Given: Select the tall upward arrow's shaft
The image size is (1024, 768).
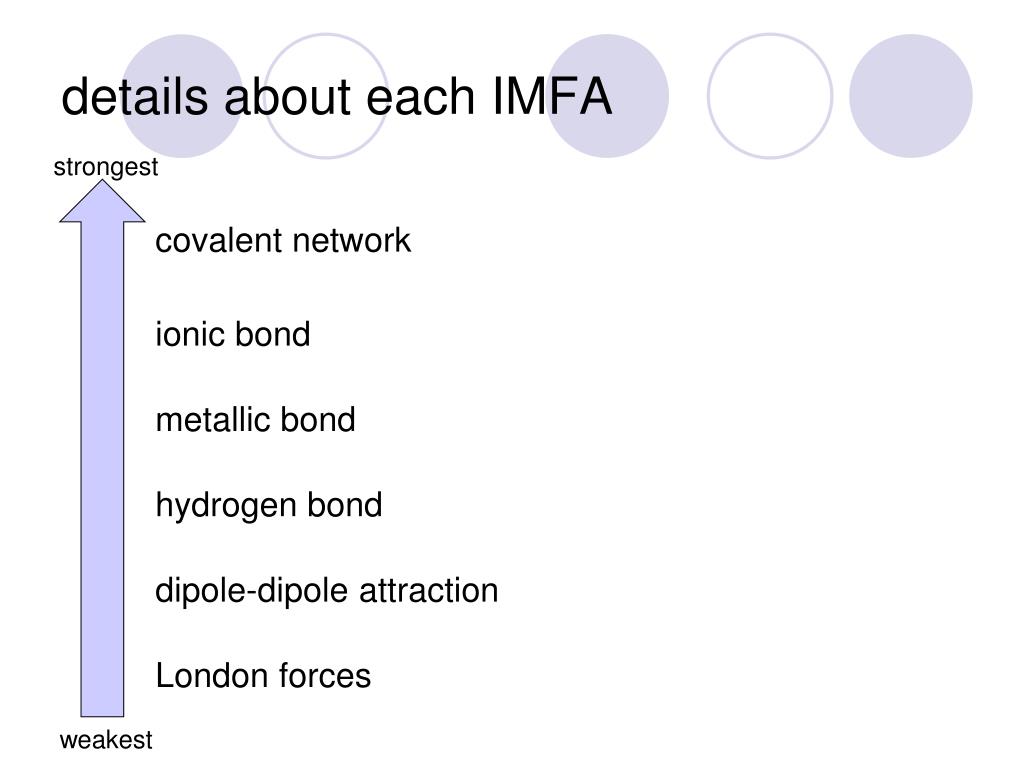Looking at the screenshot, I should [x=102, y=469].
